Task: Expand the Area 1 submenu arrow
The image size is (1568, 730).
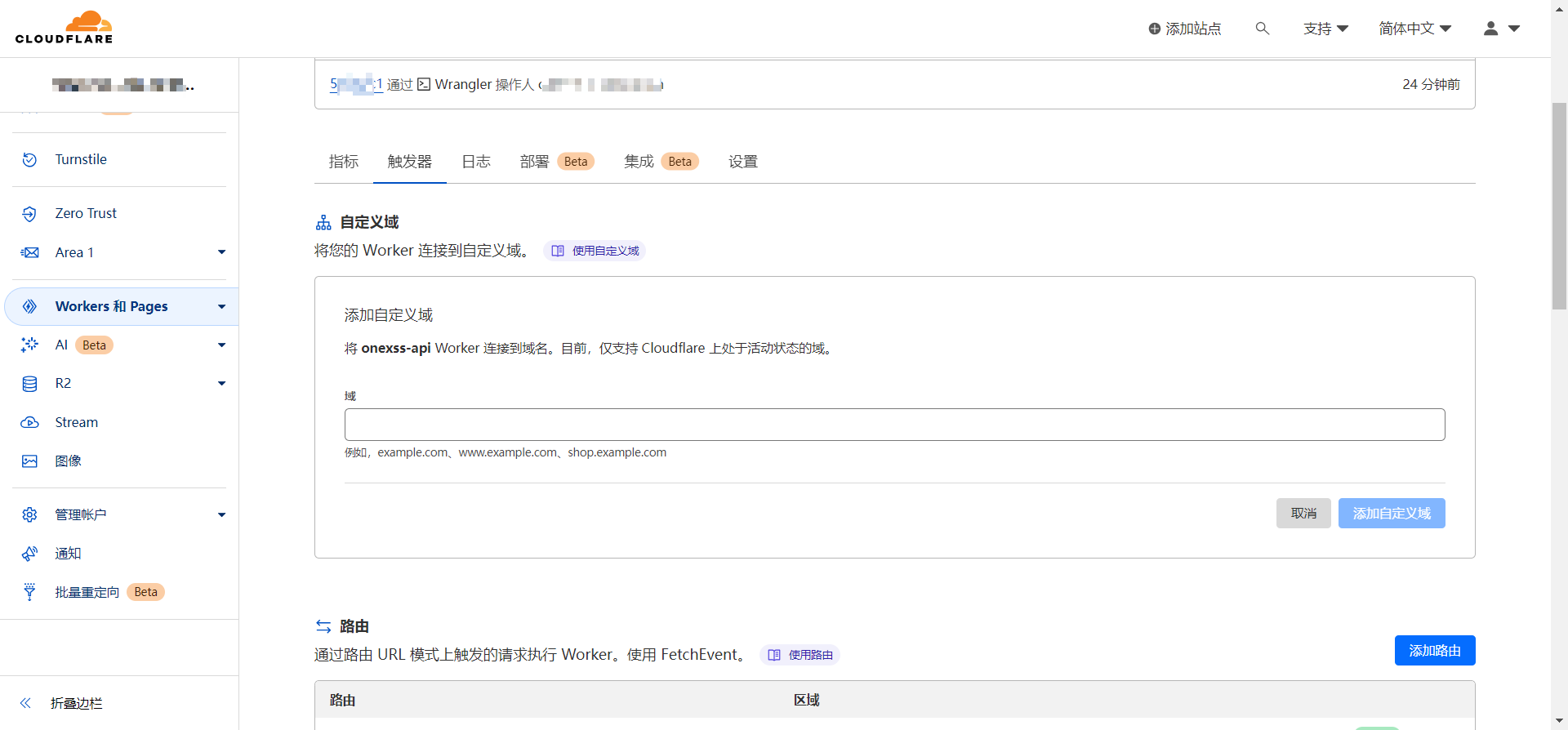Action: (221, 252)
